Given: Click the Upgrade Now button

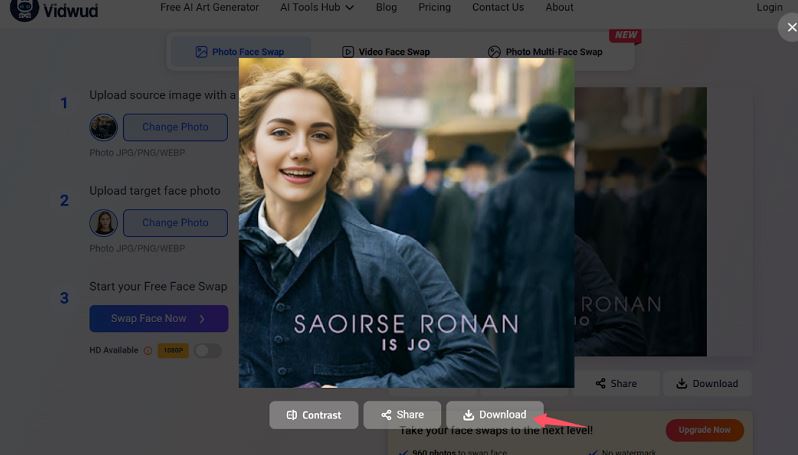Looking at the screenshot, I should click(704, 430).
